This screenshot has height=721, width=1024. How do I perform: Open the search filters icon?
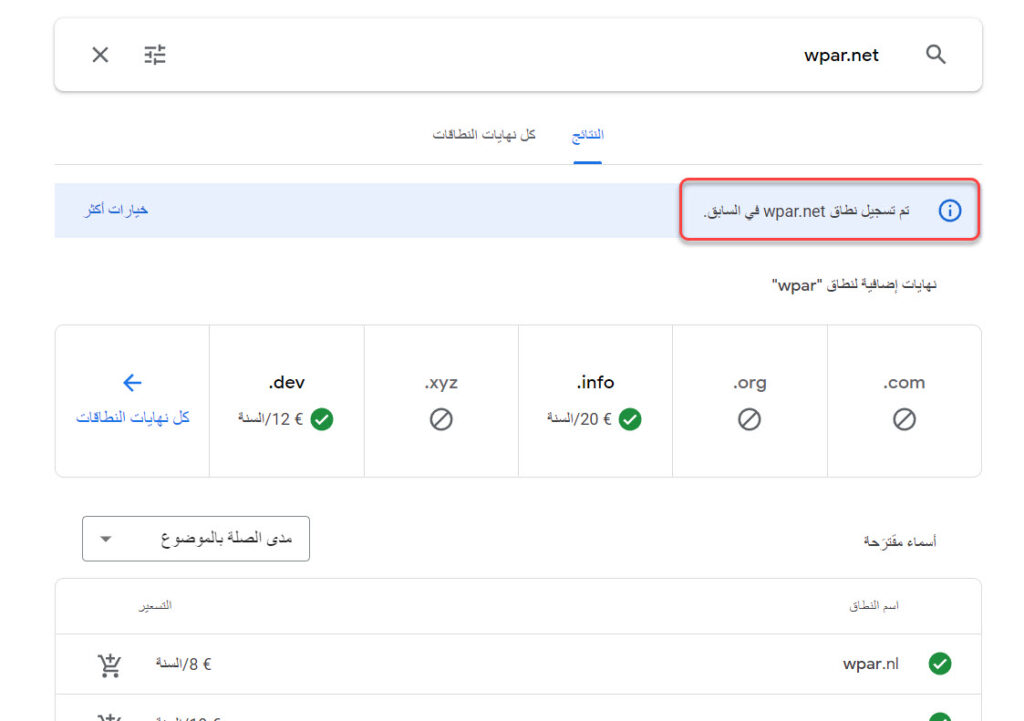[155, 55]
